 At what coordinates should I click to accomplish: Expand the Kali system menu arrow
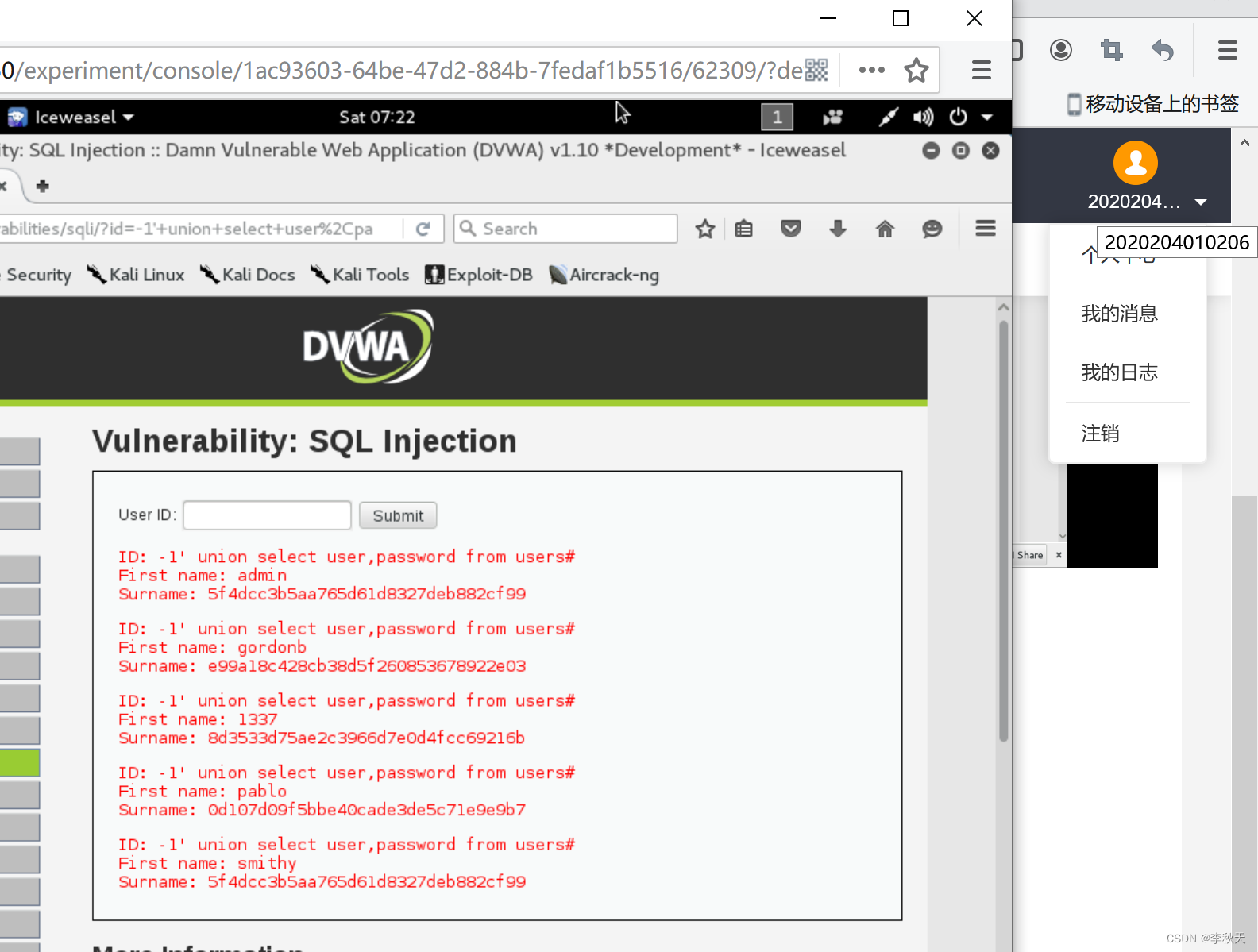[987, 118]
